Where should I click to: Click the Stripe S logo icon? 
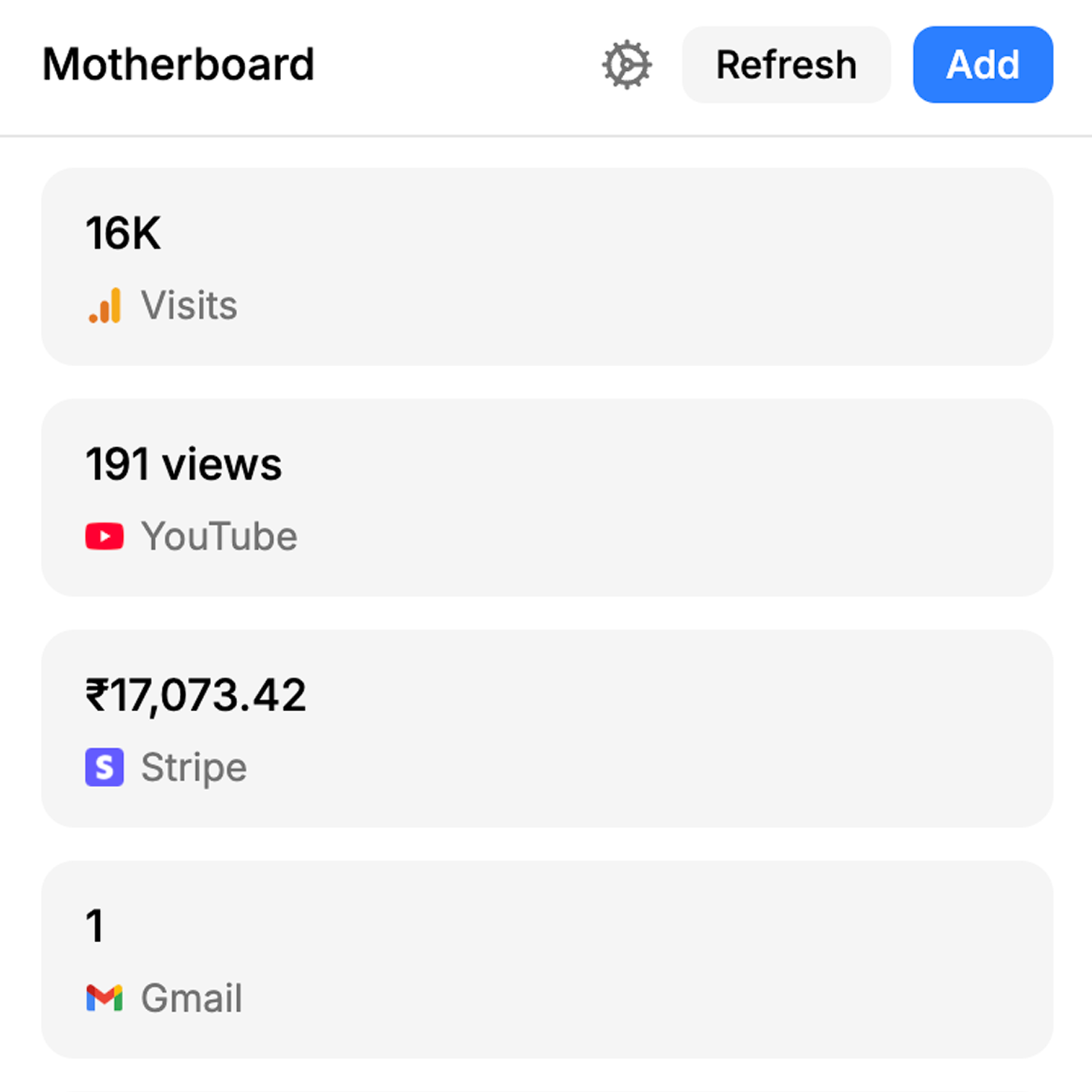pyautogui.click(x=104, y=768)
